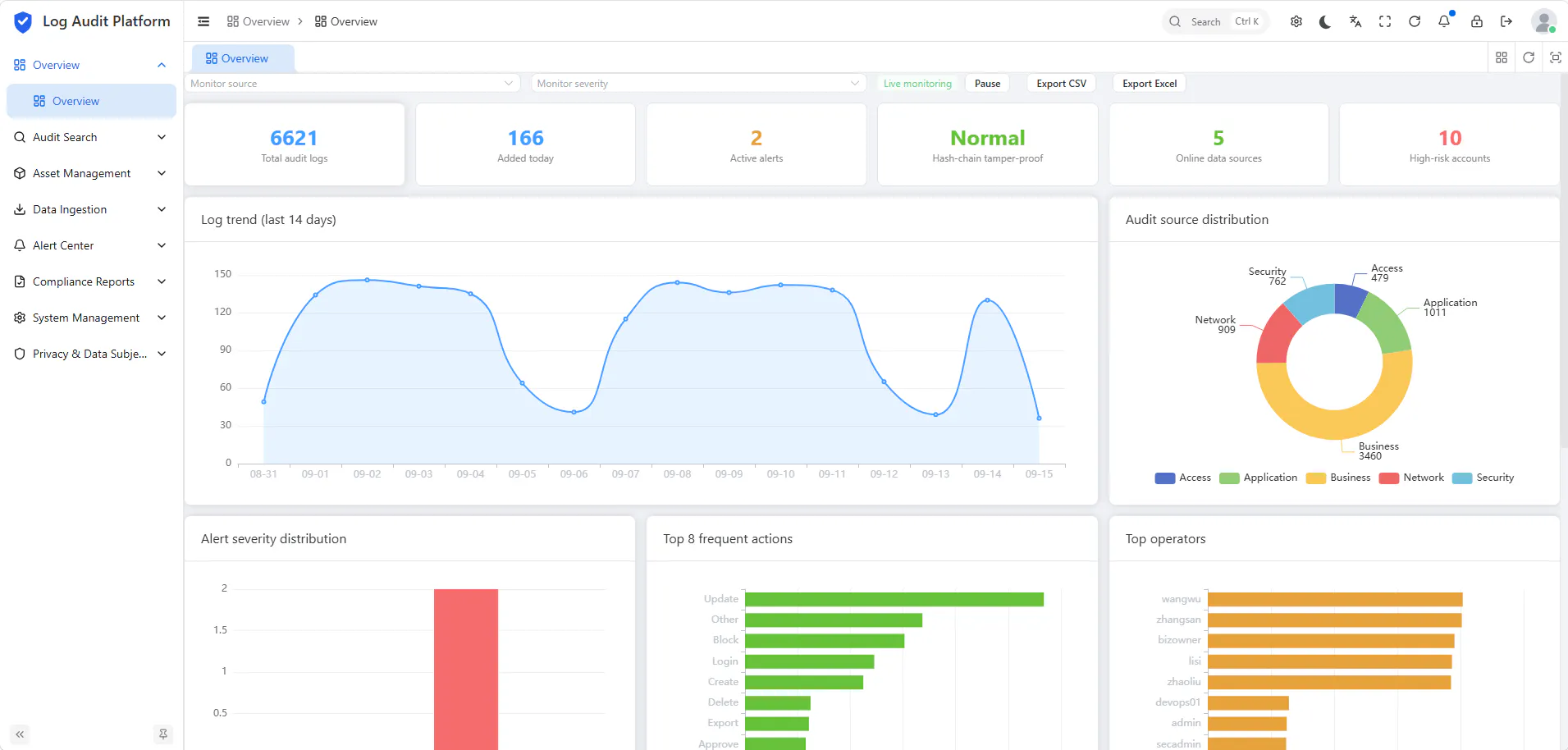This screenshot has width=1568, height=750.
Task: Click the Log Audit Platform shield logo
Action: 23,22
